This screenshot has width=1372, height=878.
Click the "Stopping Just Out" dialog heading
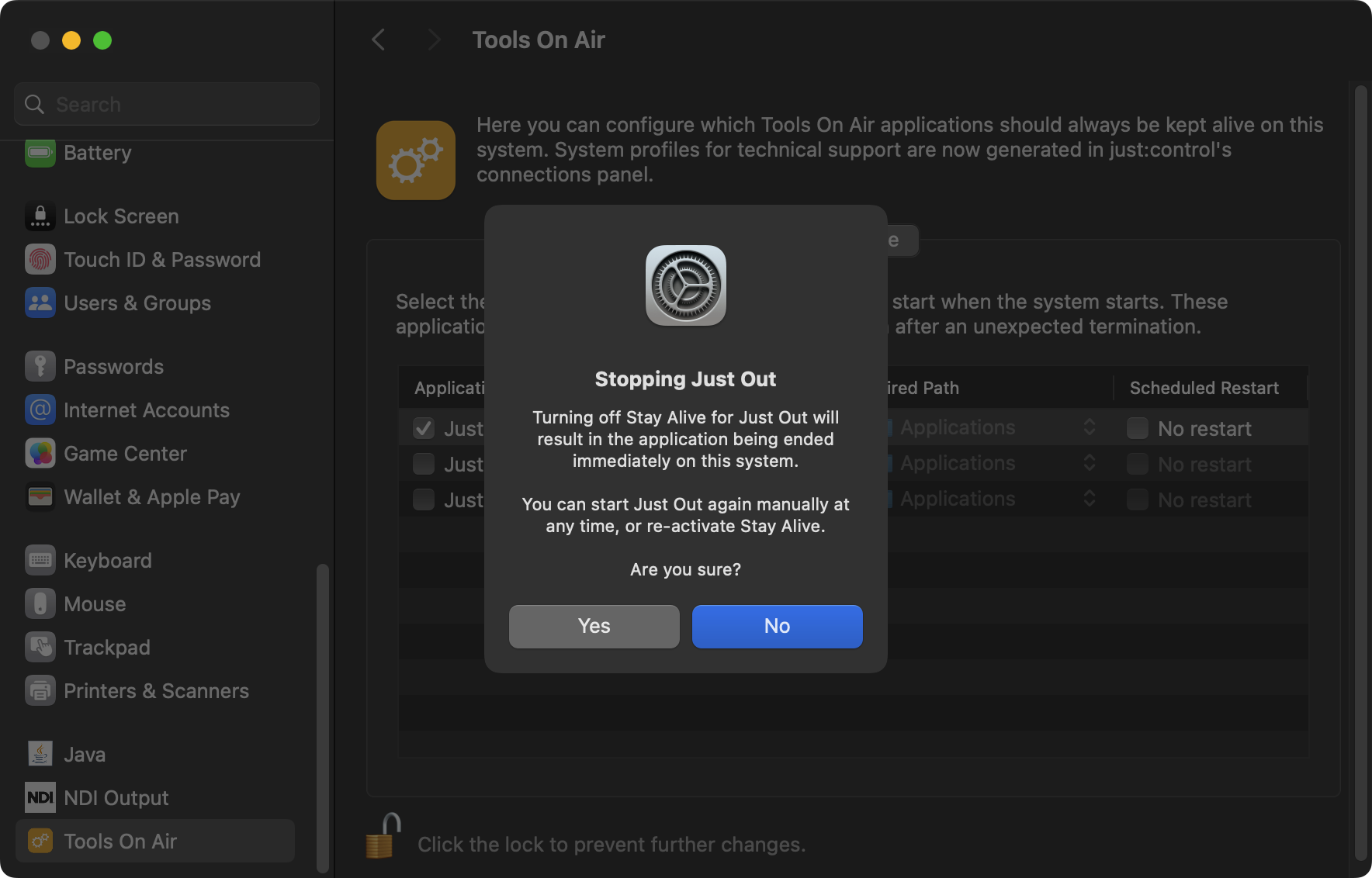(686, 379)
